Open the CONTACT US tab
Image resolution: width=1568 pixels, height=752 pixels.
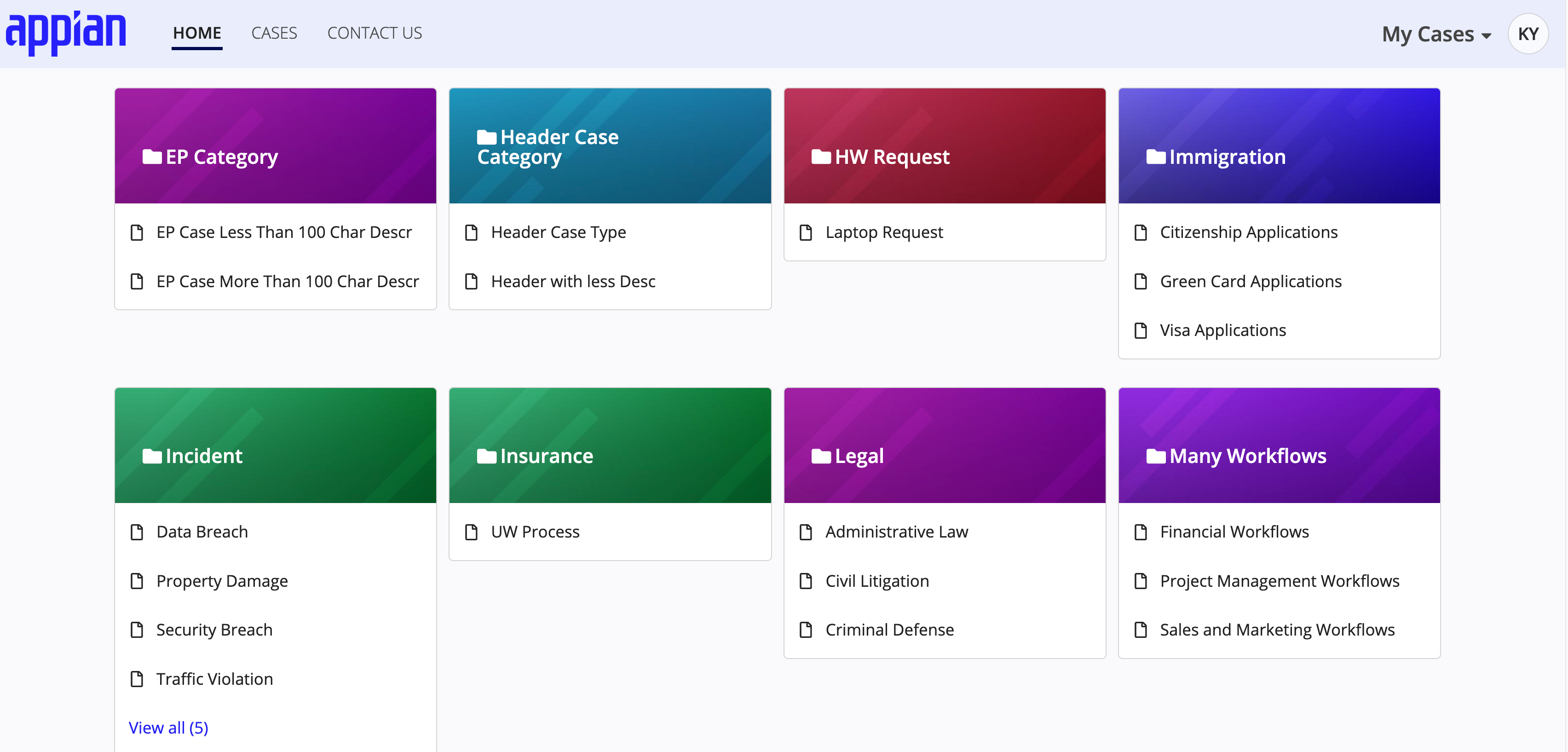375,33
